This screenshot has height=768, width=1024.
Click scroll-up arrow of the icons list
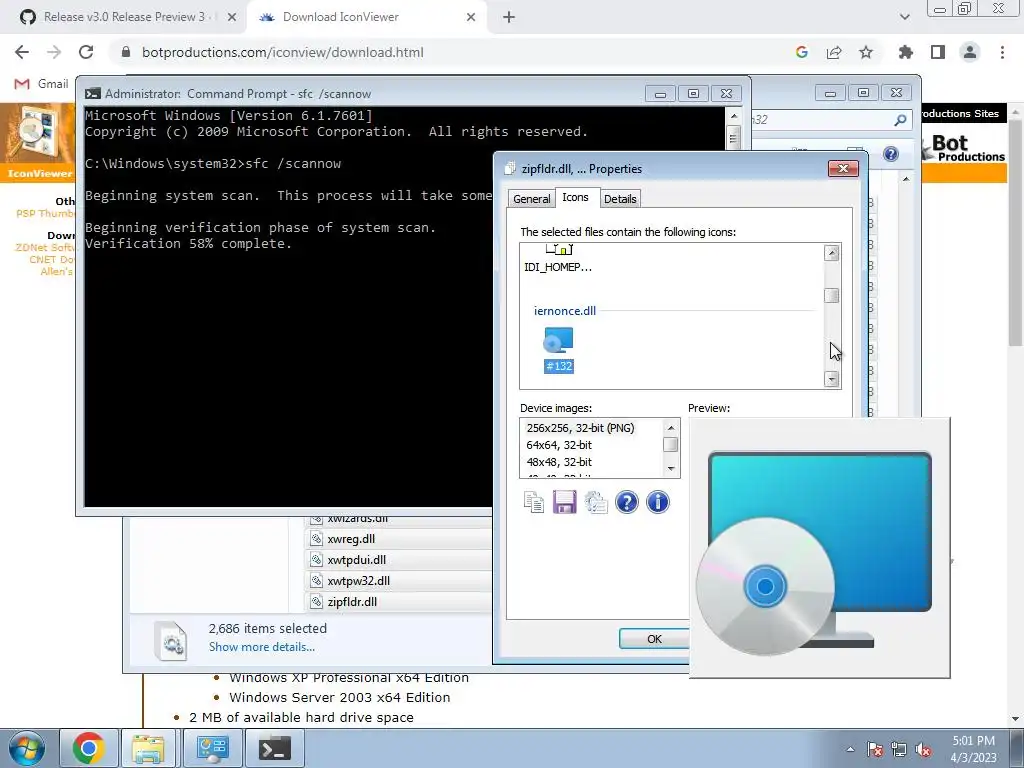(x=831, y=253)
